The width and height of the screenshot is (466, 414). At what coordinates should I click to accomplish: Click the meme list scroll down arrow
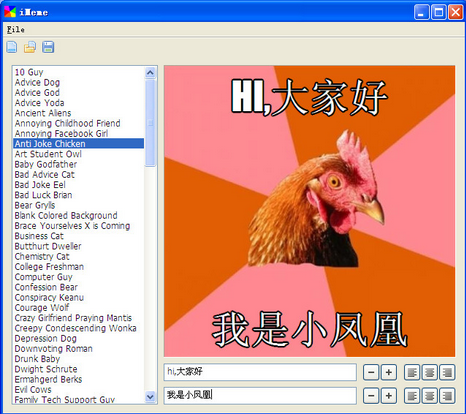click(150, 397)
